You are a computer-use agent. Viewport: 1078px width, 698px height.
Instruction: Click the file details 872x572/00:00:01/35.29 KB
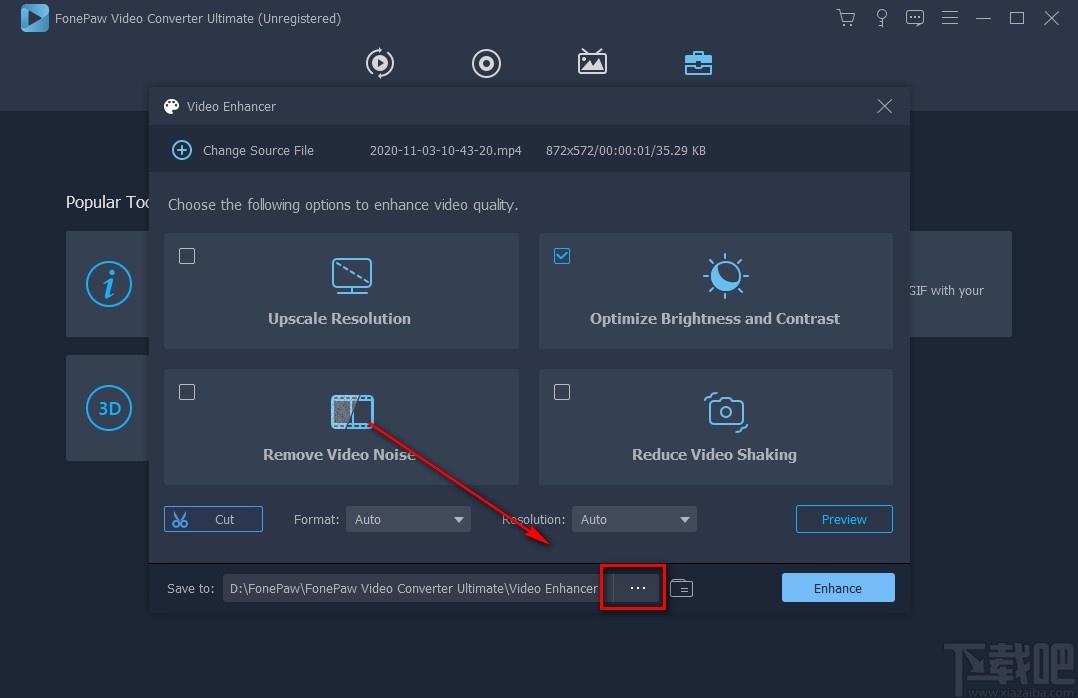click(x=626, y=151)
